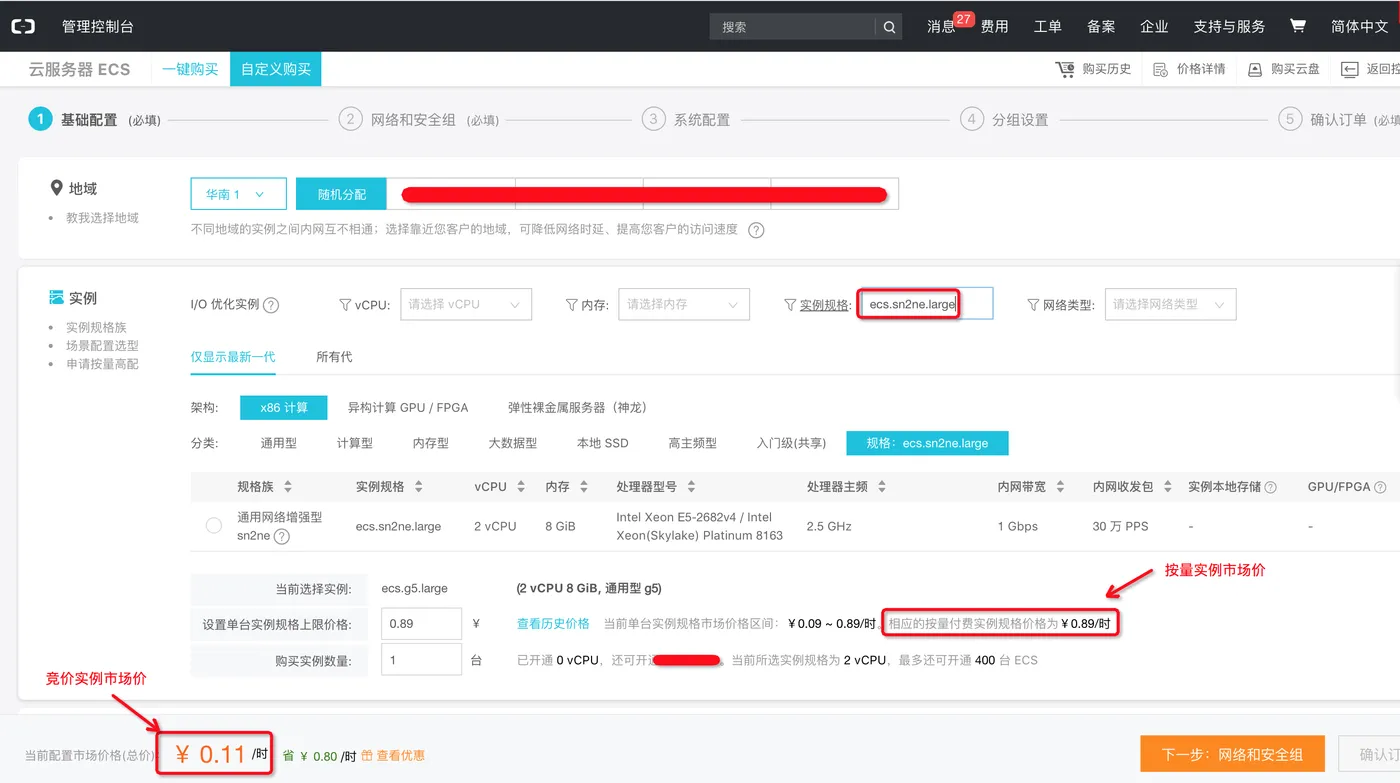1400x783 pixels.
Task: Open the 请选择网络类型 dropdown
Action: click(1170, 305)
